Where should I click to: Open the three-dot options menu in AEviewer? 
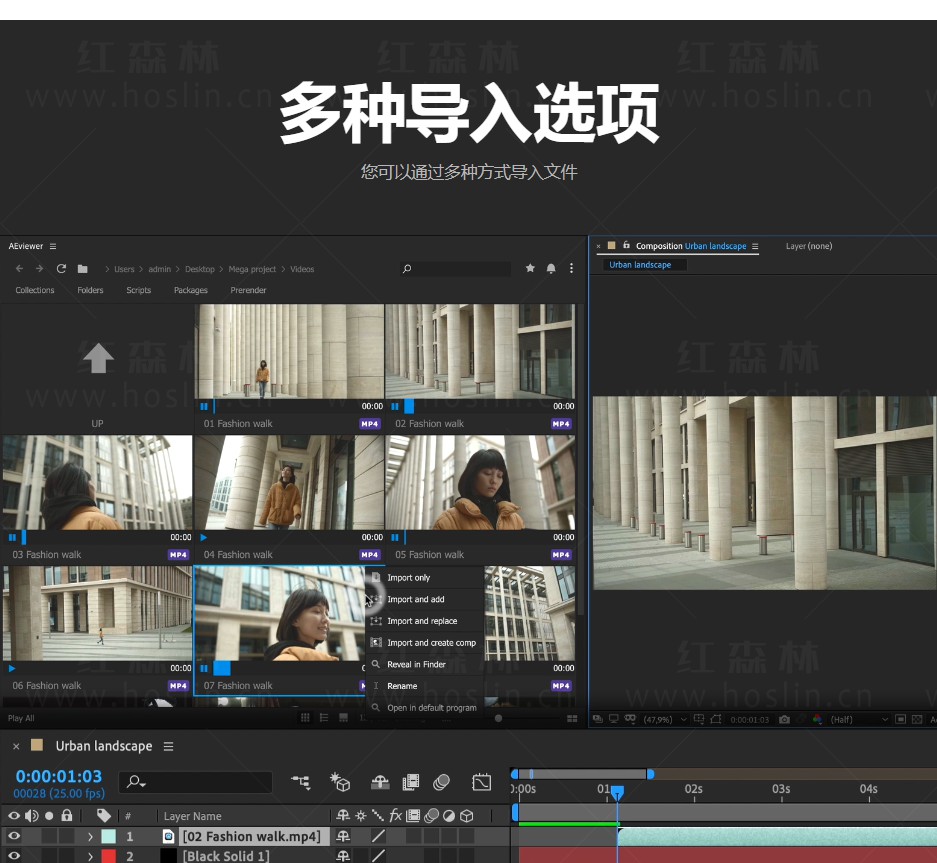(571, 269)
